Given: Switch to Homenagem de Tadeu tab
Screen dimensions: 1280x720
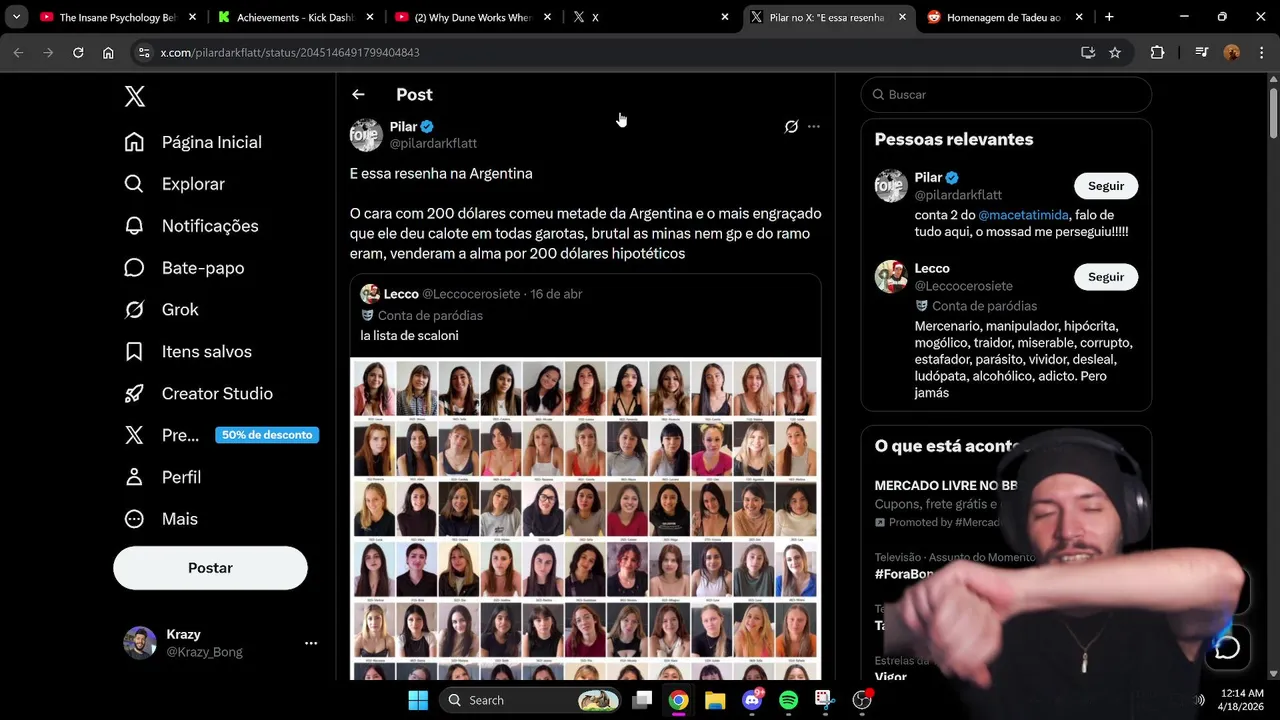Looking at the screenshot, I should click(1005, 17).
